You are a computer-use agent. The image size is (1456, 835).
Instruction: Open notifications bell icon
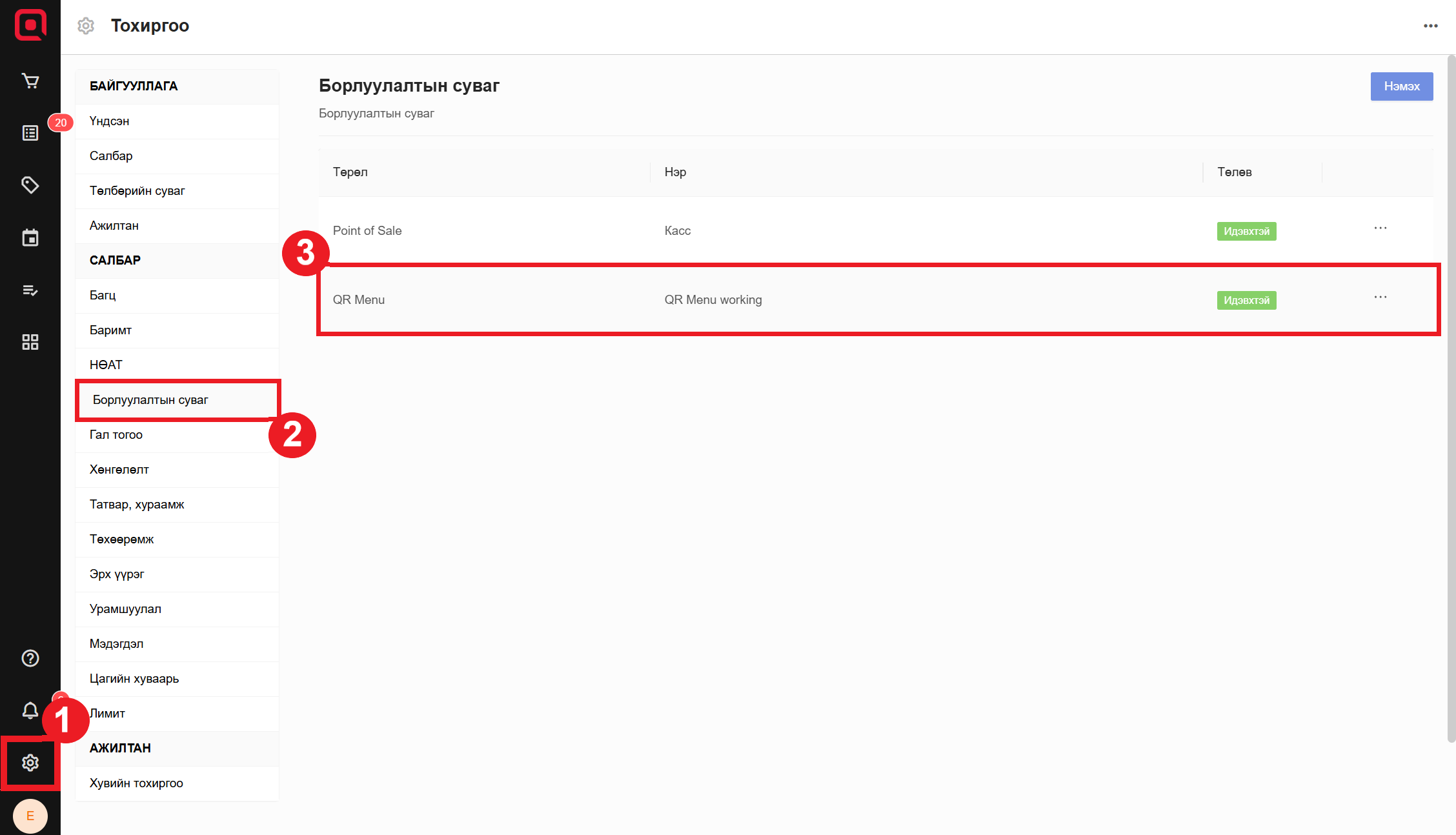(x=30, y=710)
